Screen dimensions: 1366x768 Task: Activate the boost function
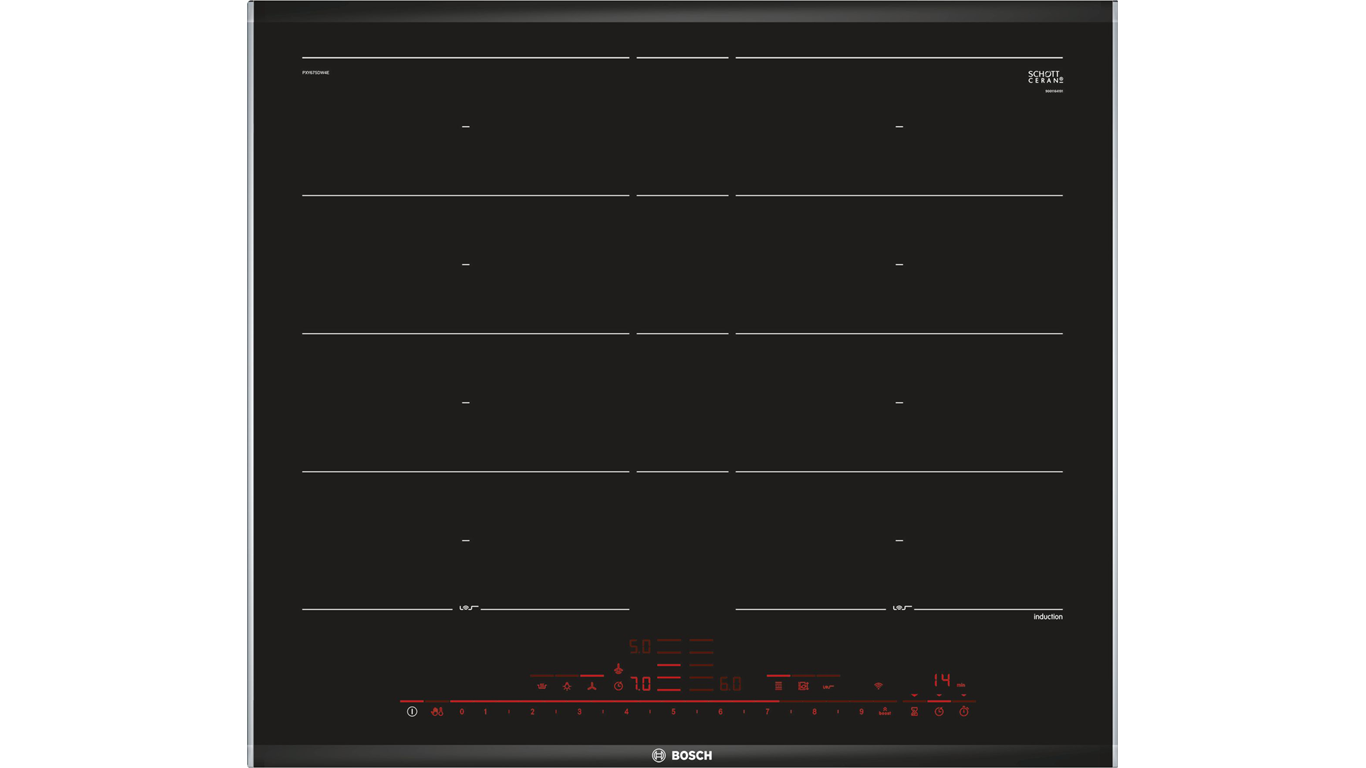[x=885, y=712]
